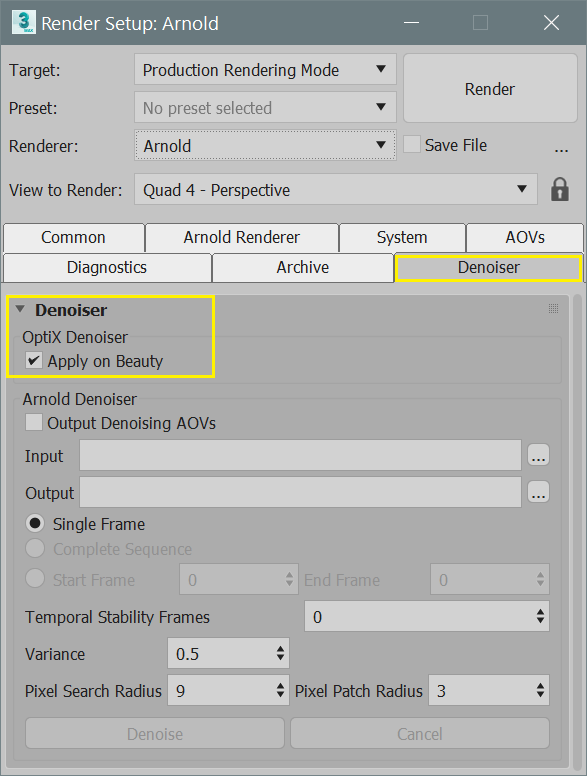Open the Target rendering mode dropdown
Image resolution: width=587 pixels, height=776 pixels.
265,69
